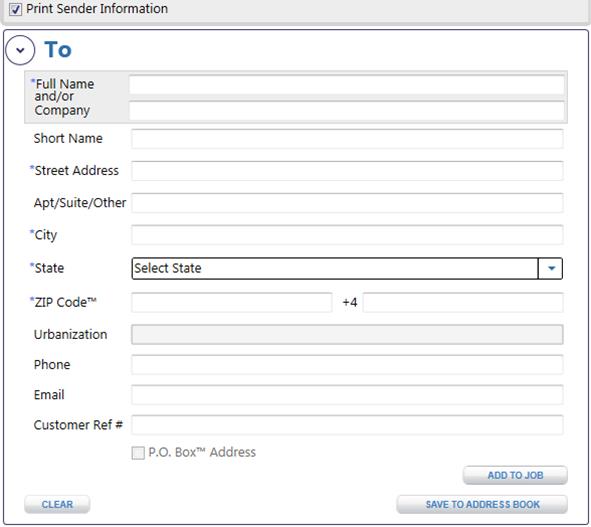This screenshot has width=591, height=527.
Task: Click into the Email field
Action: [x=347, y=395]
